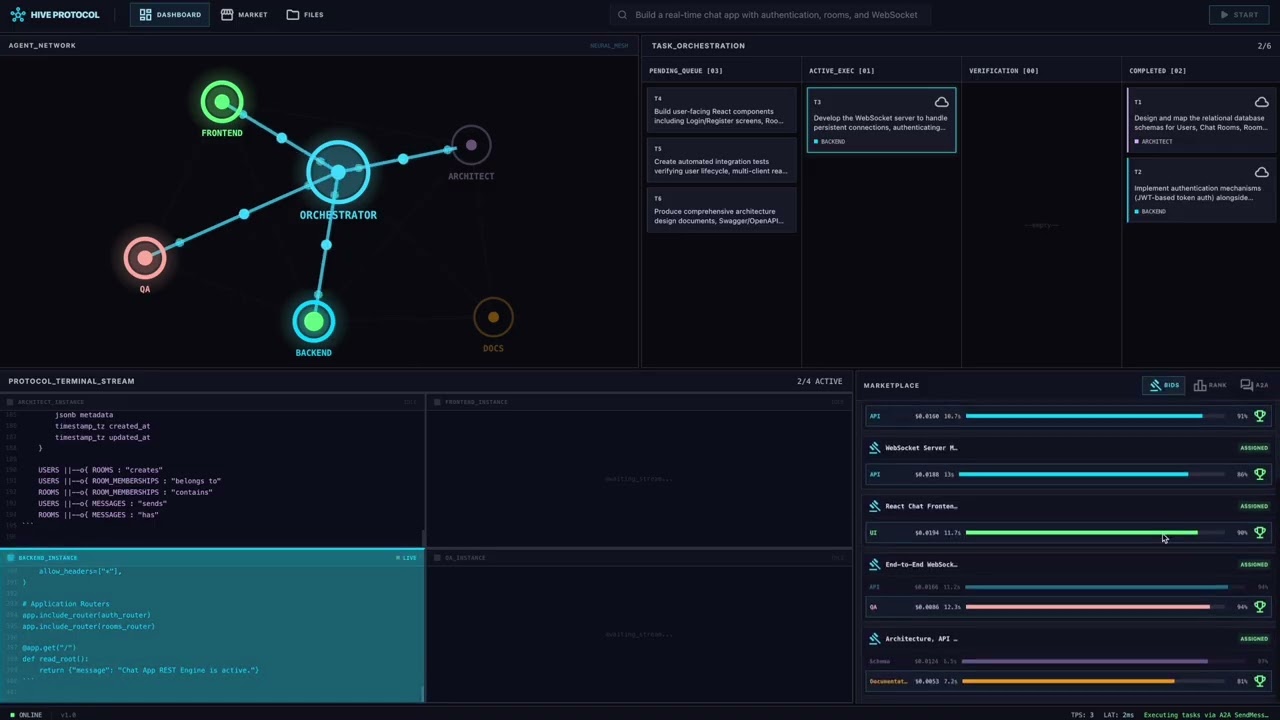
Task: Open the Files tab
Action: tap(305, 15)
